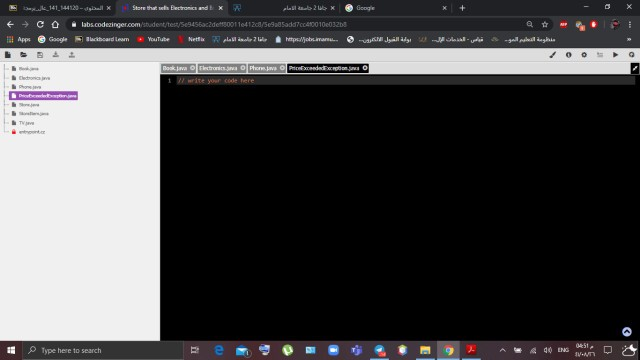Open the ABP ad blocker extension
The height and width of the screenshot is (360, 640).
click(564, 24)
